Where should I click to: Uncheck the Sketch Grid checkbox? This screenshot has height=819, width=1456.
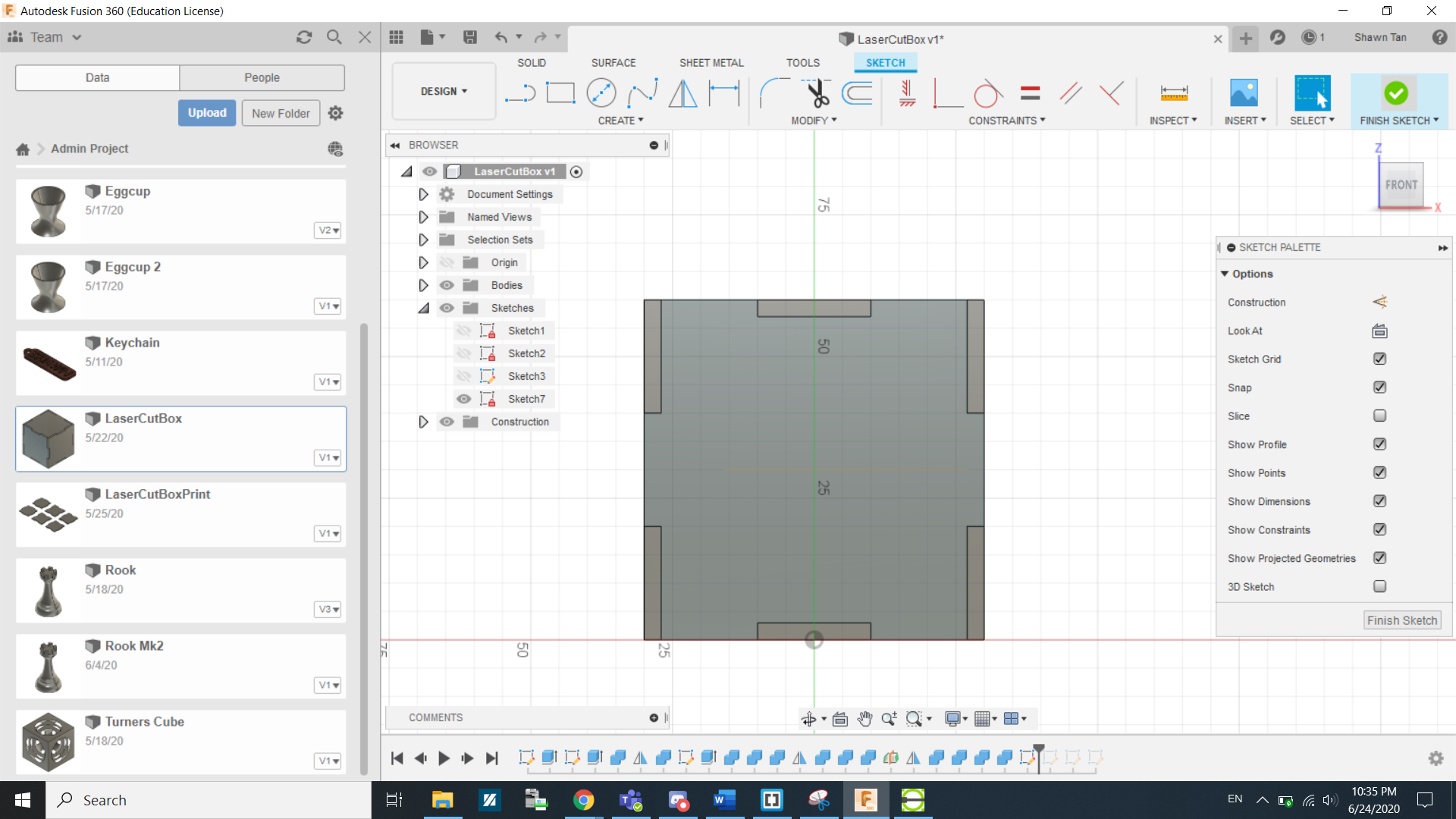(1379, 359)
